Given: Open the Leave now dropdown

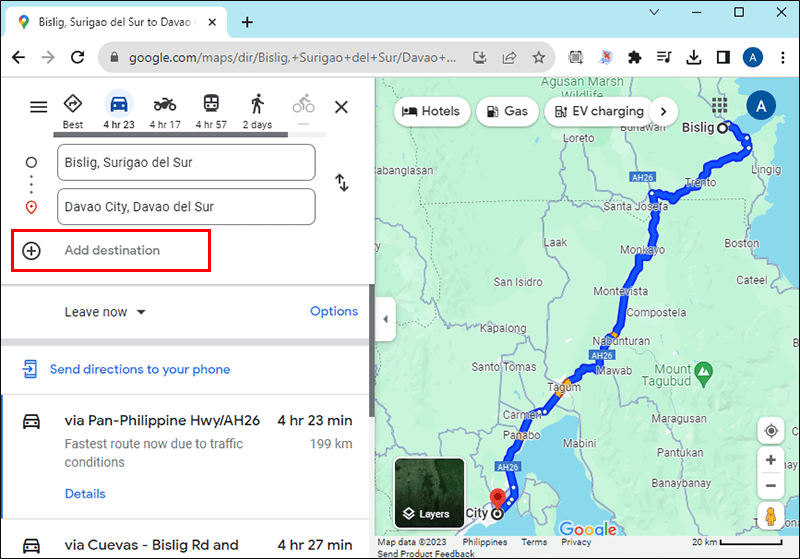Looking at the screenshot, I should click(x=105, y=312).
